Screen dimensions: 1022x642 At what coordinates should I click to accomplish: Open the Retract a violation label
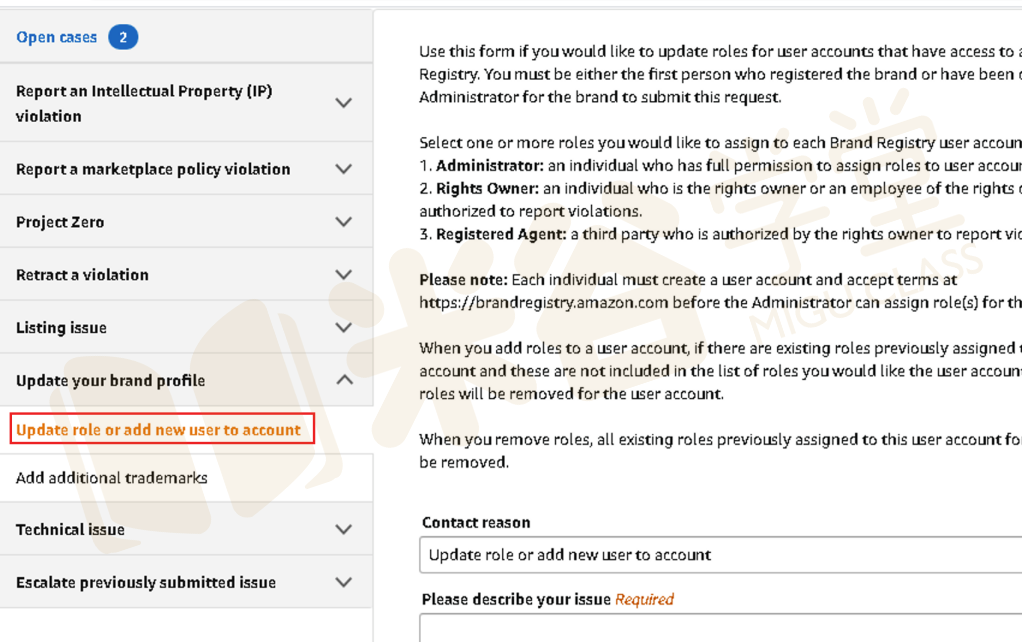tap(82, 275)
